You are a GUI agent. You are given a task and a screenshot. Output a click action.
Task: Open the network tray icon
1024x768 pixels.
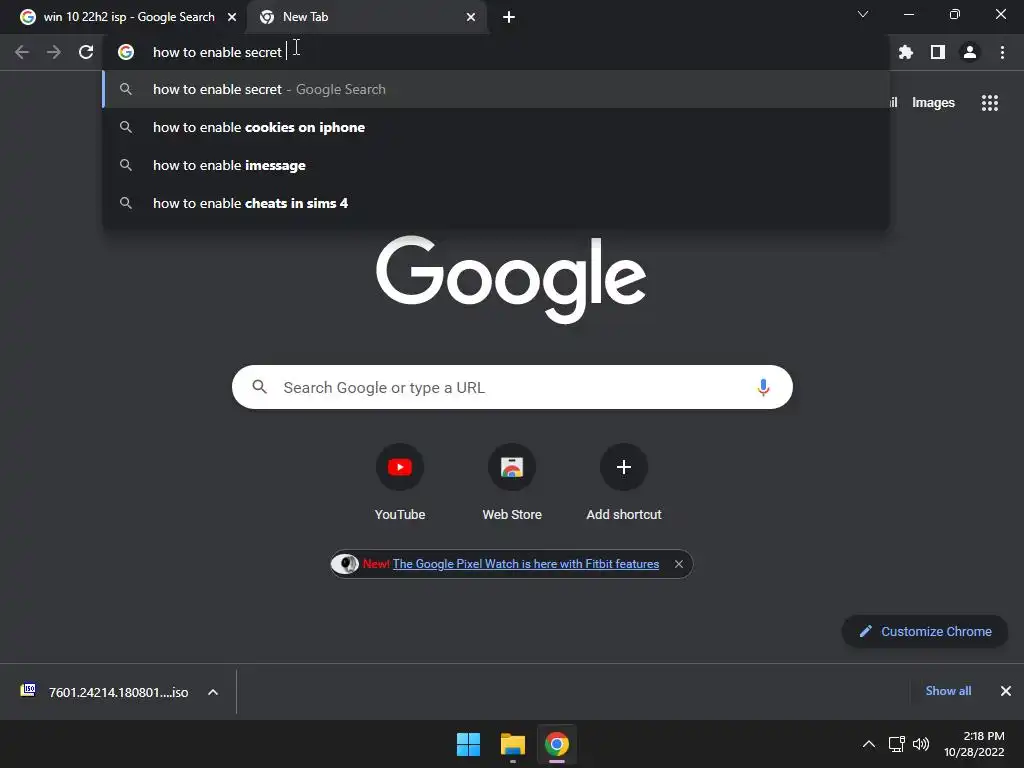point(897,744)
